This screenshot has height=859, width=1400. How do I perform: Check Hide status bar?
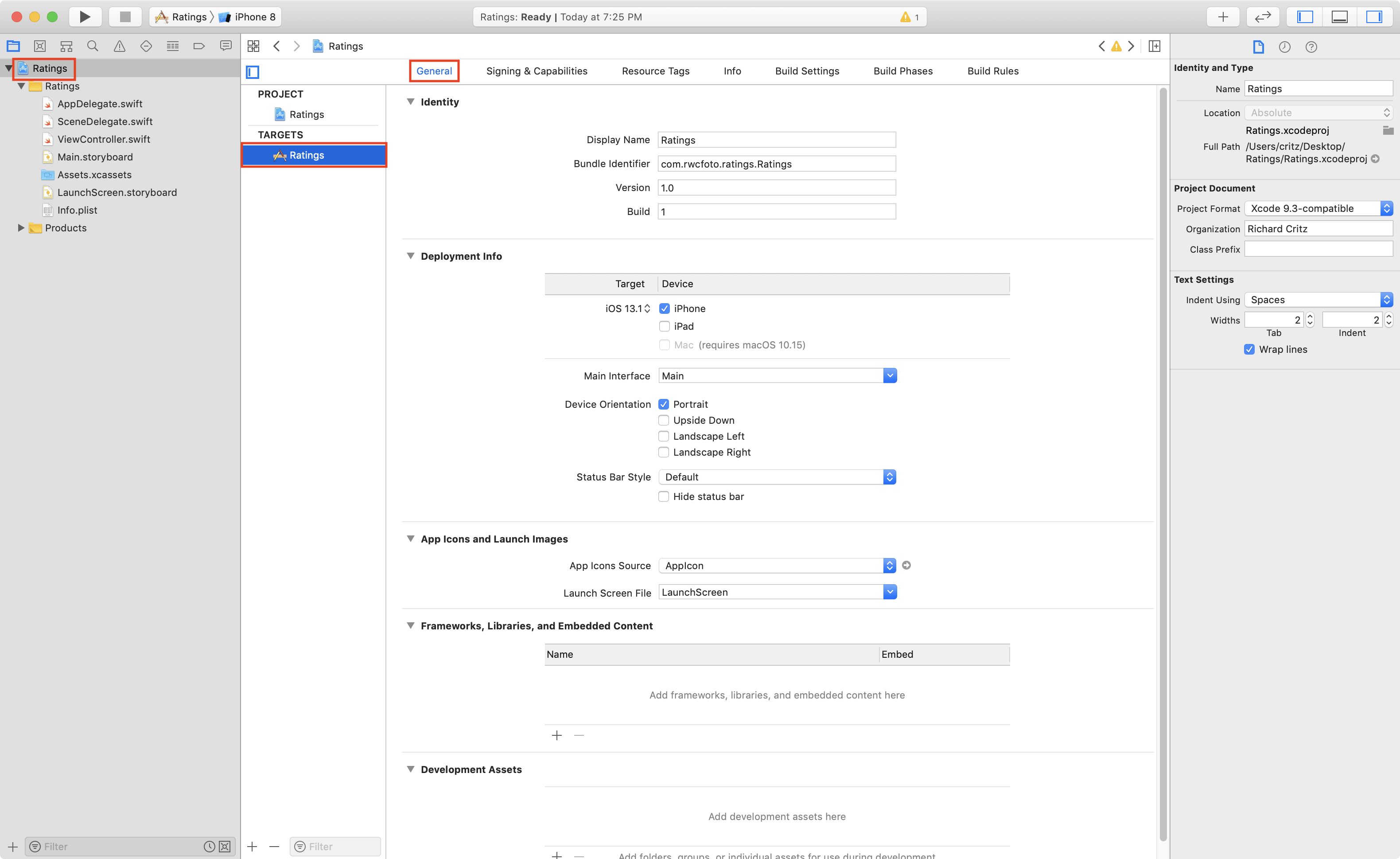[x=664, y=496]
